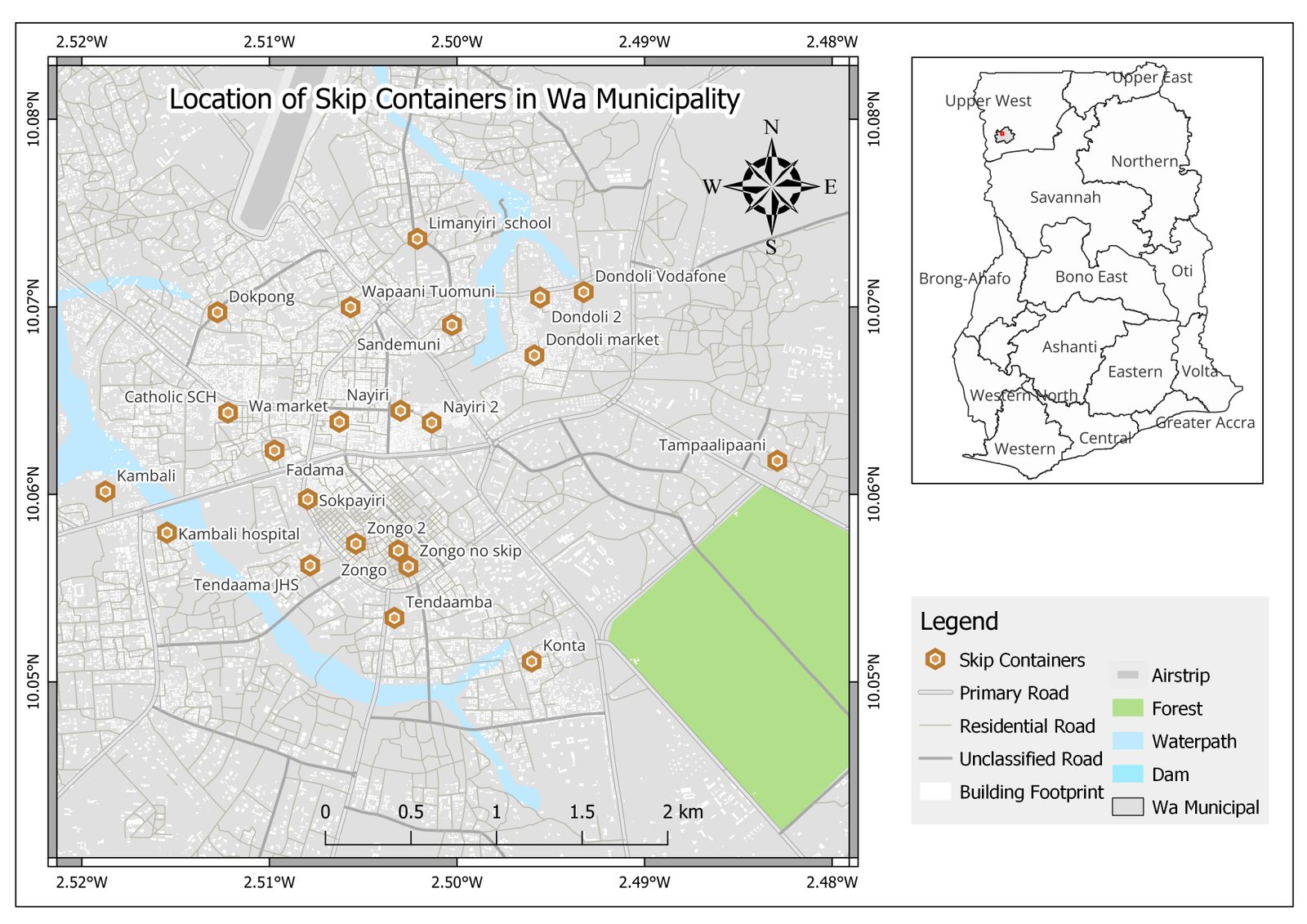Viewport: 1307px width, 924px height.
Task: Click the map title text
Action: pyautogui.click(x=454, y=99)
